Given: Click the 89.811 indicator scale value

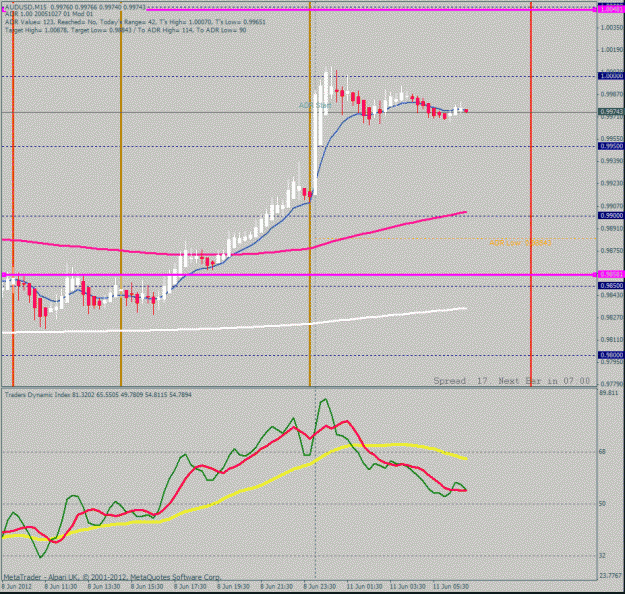Looking at the screenshot, I should point(609,393).
